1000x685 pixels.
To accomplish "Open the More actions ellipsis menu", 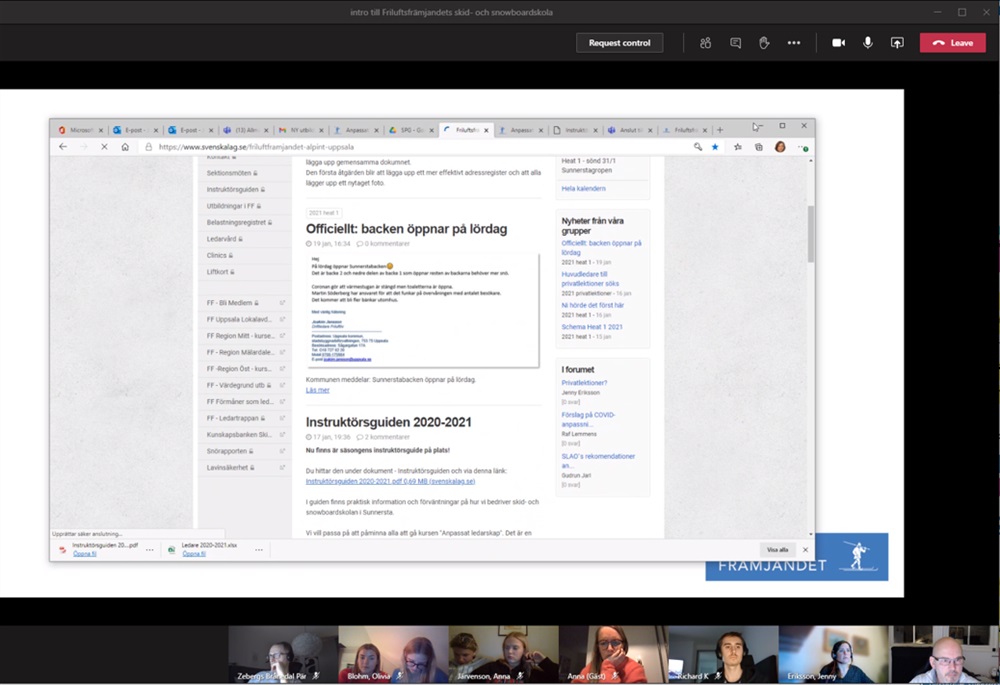I will [x=794, y=43].
